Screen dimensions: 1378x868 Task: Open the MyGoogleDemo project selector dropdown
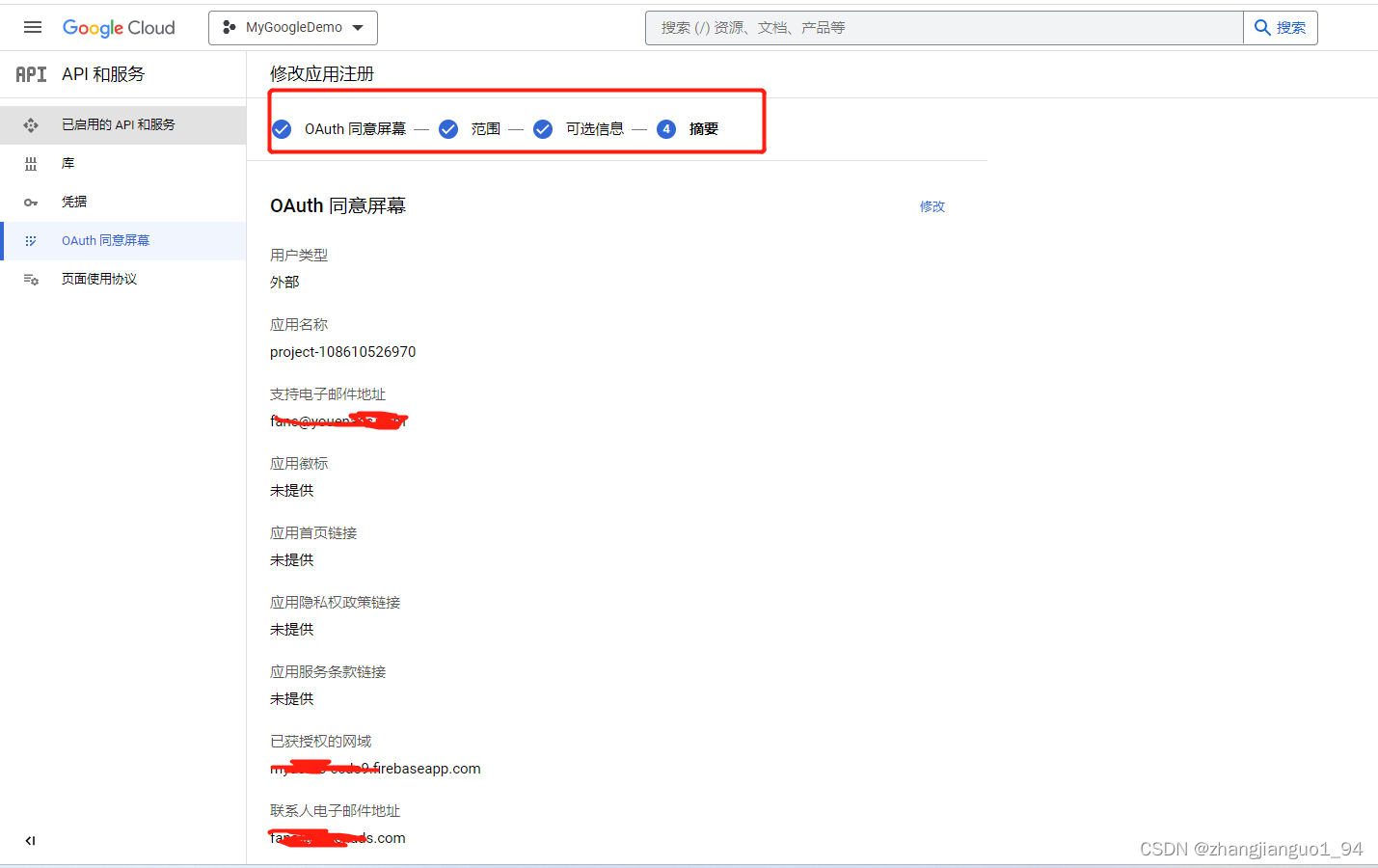292,27
